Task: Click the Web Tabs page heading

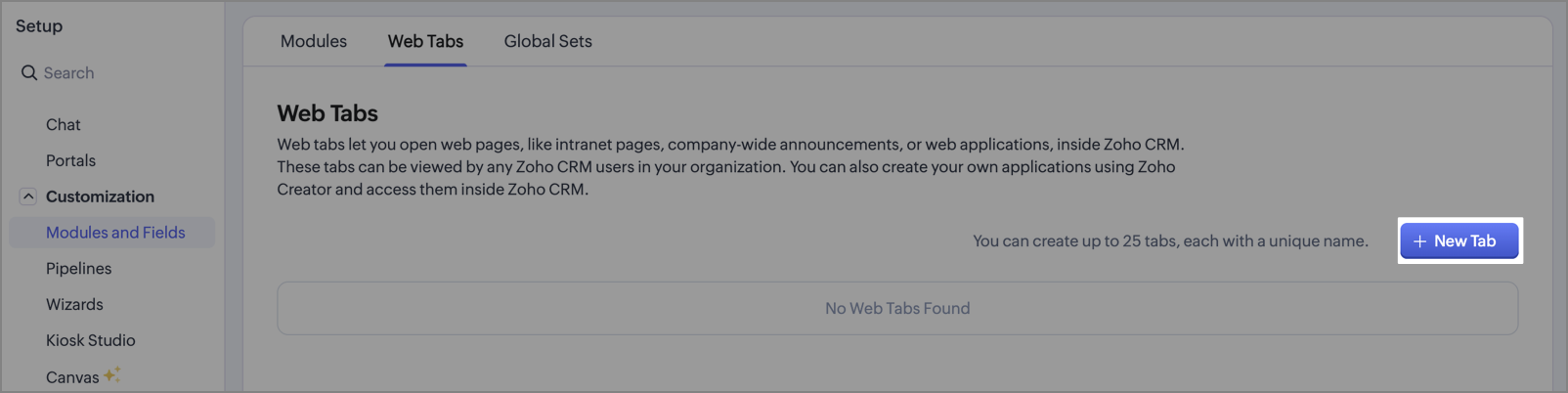Action: click(327, 113)
